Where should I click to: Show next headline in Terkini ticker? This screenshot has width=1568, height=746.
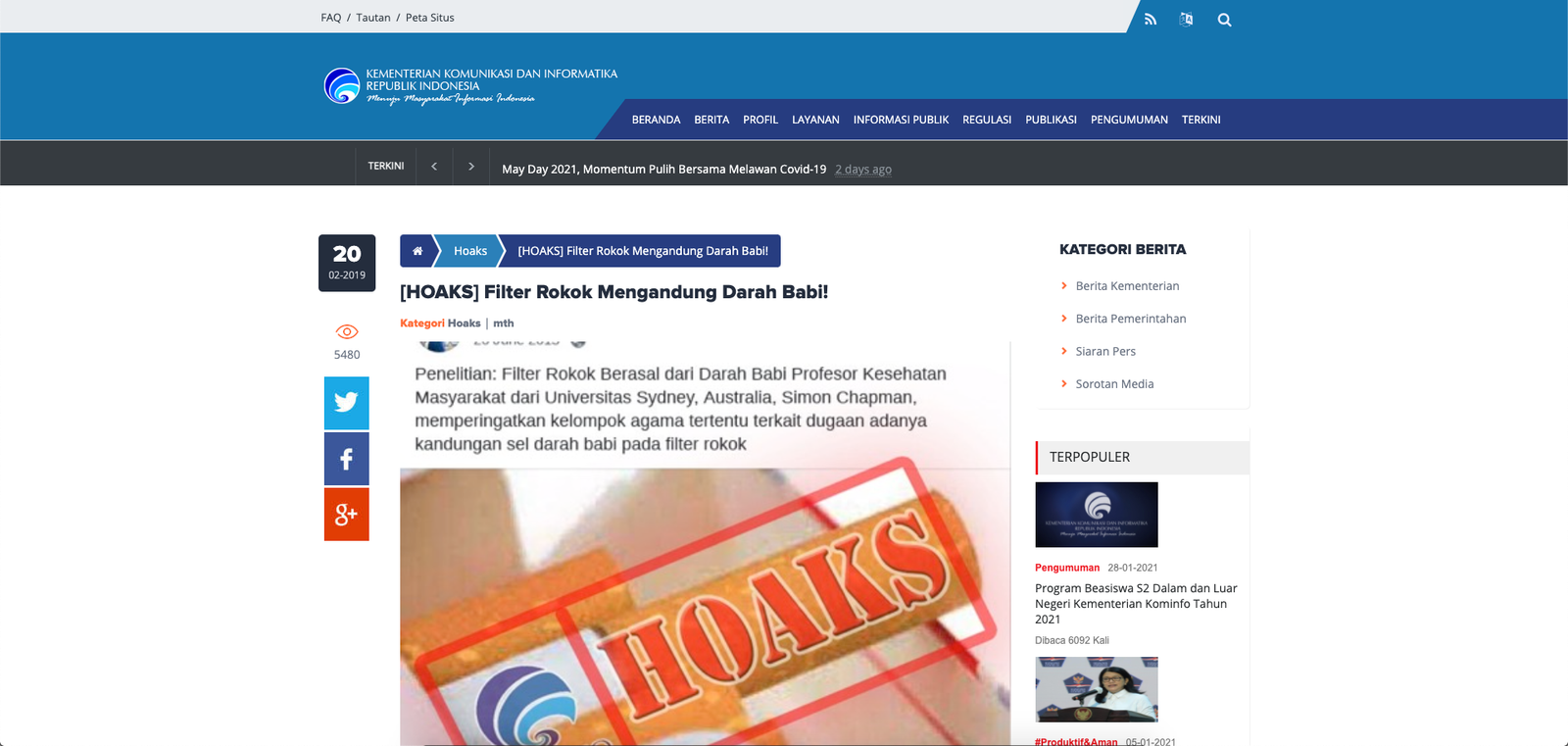[x=471, y=167]
